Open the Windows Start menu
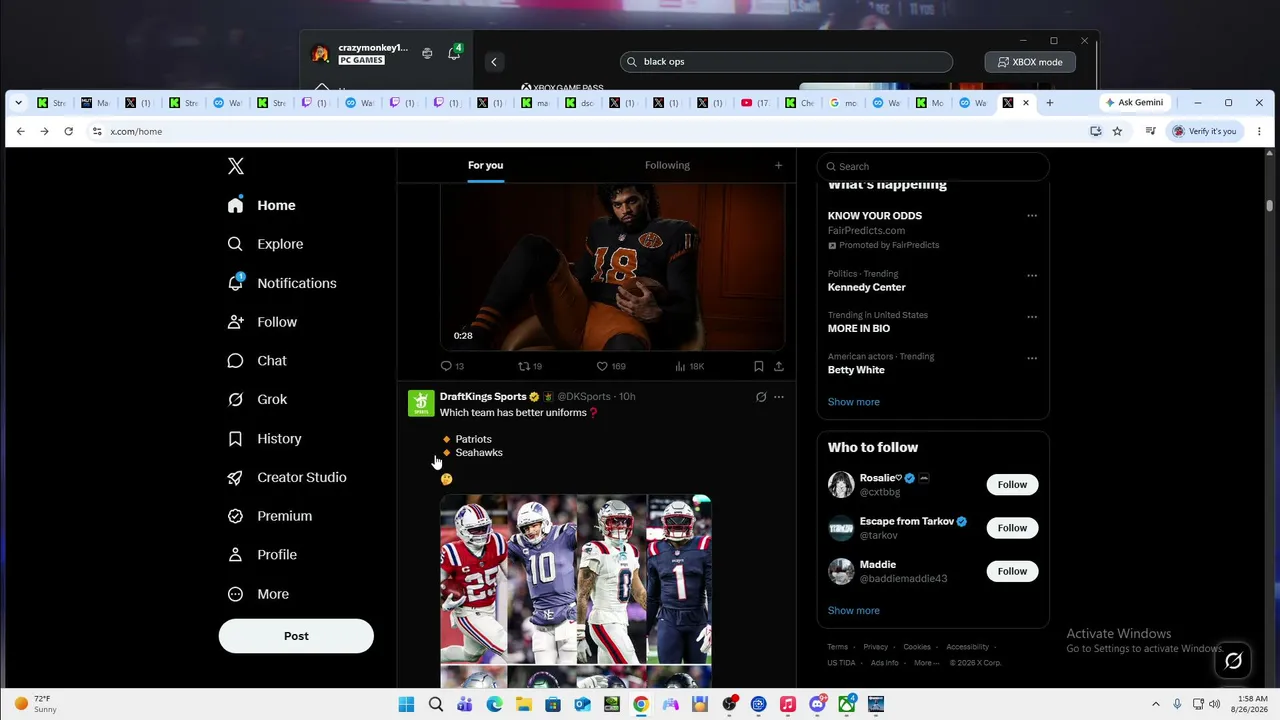The width and height of the screenshot is (1280, 720). pos(406,704)
